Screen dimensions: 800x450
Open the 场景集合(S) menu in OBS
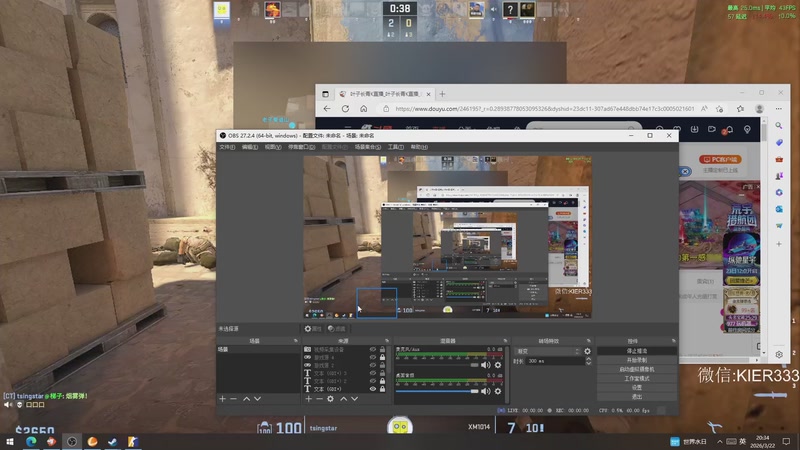click(368, 147)
